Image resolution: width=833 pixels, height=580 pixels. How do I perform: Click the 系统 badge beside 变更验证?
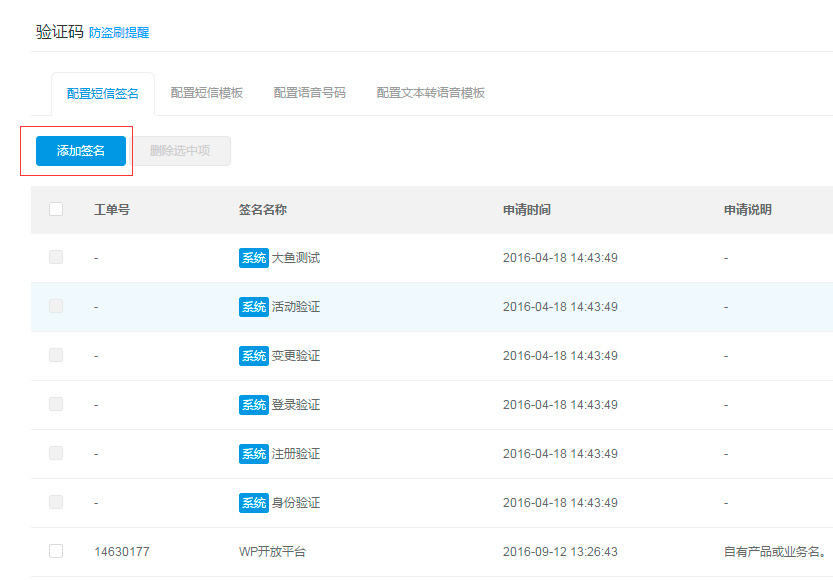click(254, 356)
